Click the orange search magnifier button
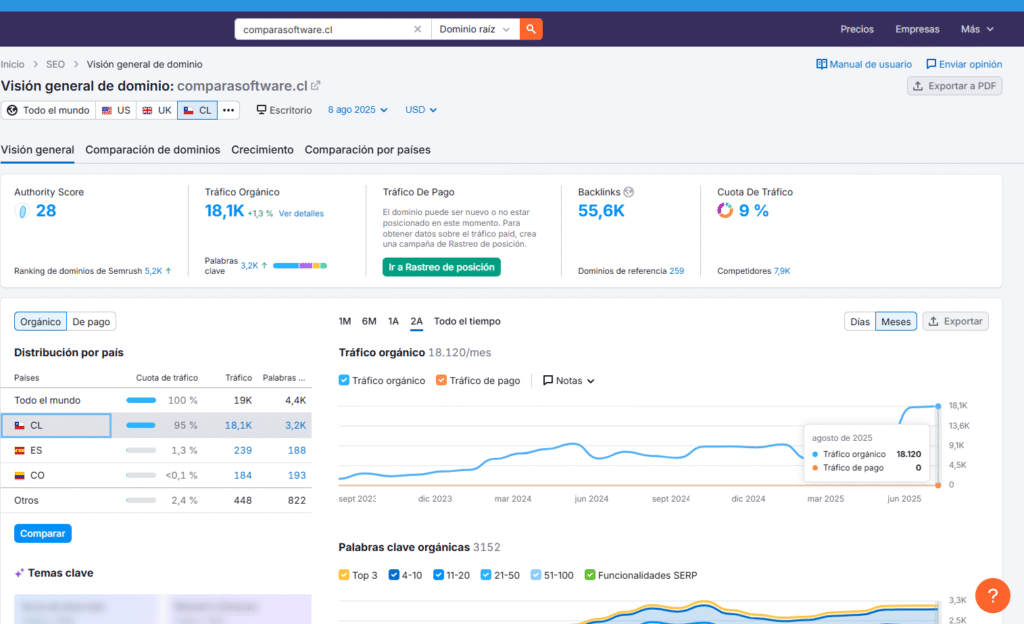This screenshot has height=624, width=1024. tap(531, 29)
